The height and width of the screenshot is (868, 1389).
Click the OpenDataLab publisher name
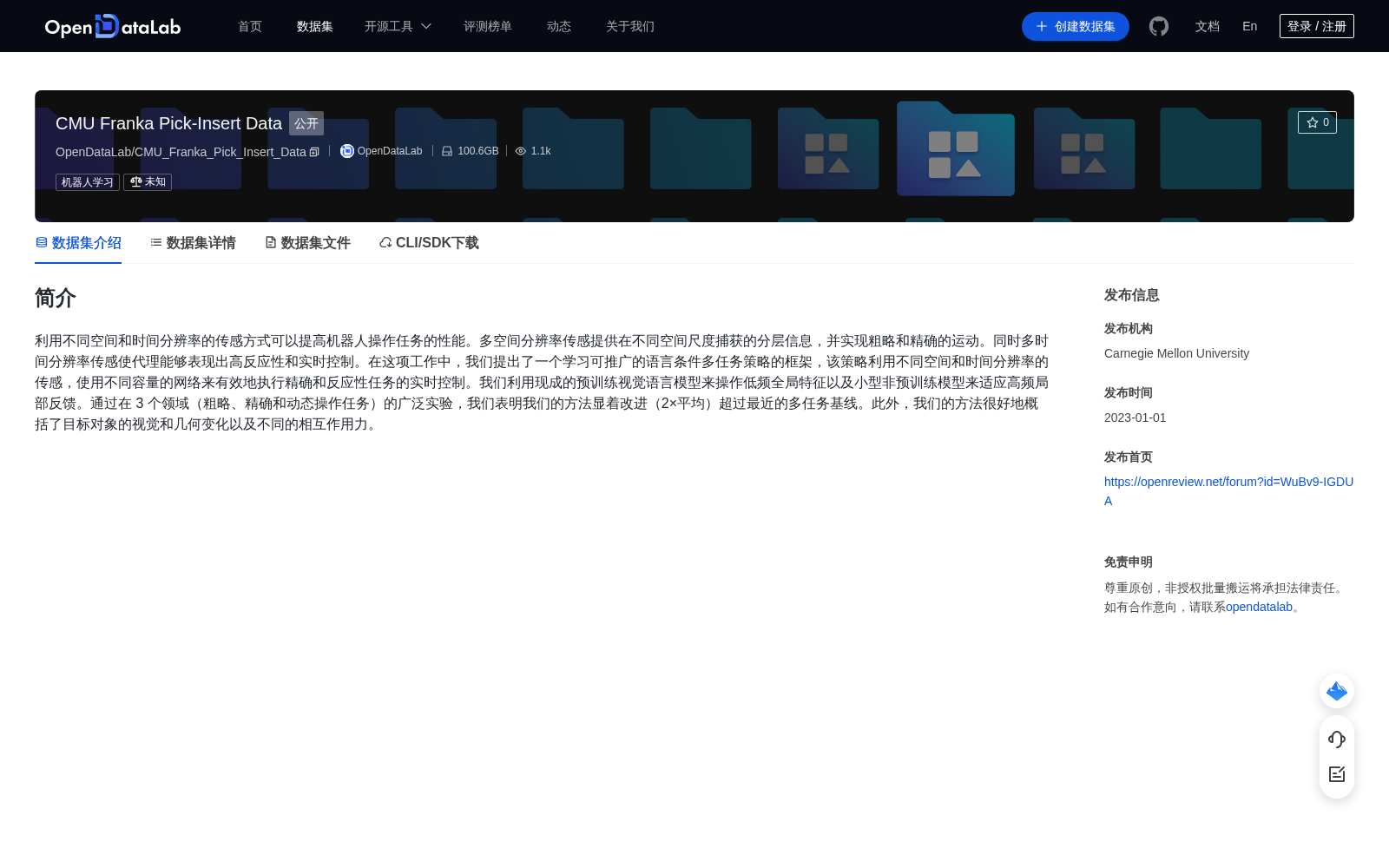click(x=390, y=151)
